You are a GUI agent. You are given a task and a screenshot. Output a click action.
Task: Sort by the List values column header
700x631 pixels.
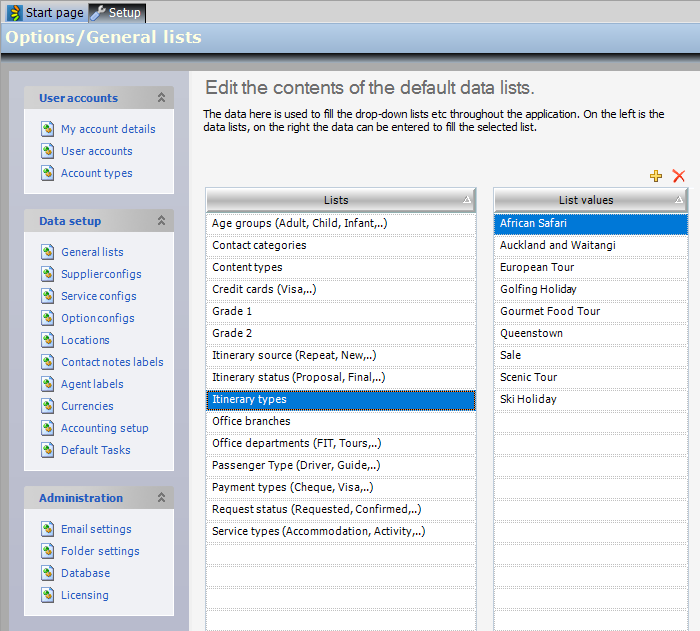pos(586,200)
